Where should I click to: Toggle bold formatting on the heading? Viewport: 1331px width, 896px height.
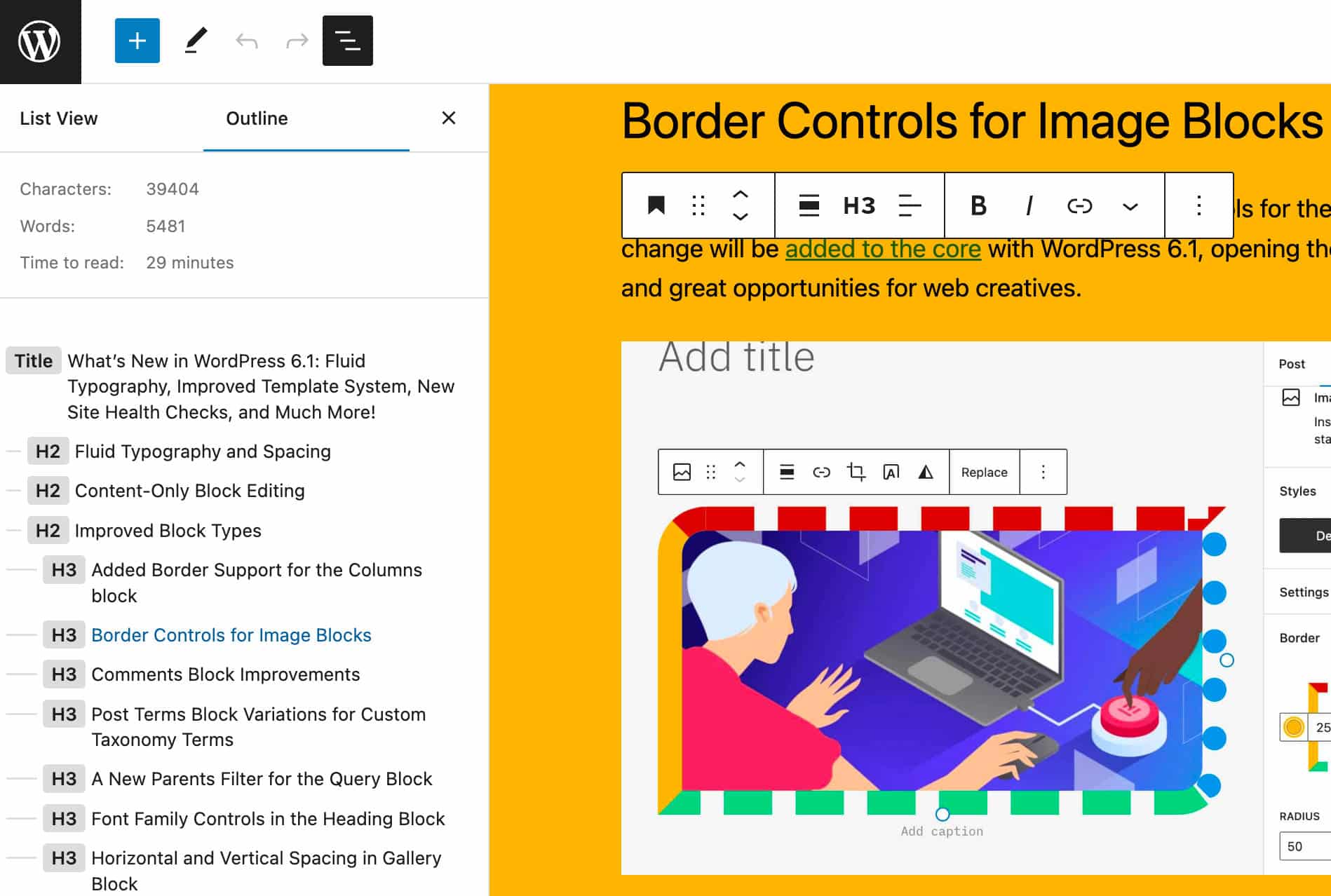[x=979, y=205]
